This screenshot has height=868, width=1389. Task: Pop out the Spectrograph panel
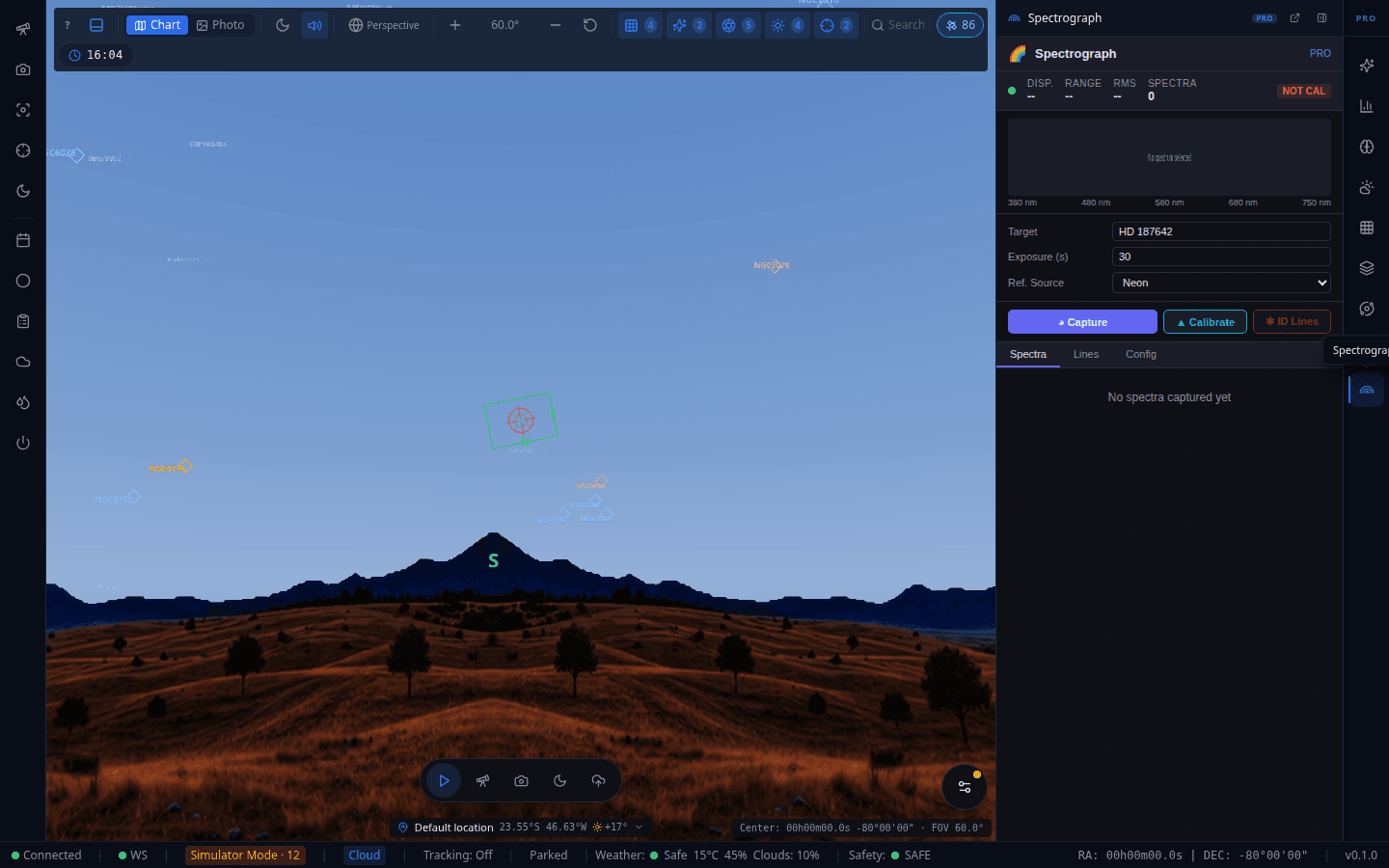coord(1294,18)
